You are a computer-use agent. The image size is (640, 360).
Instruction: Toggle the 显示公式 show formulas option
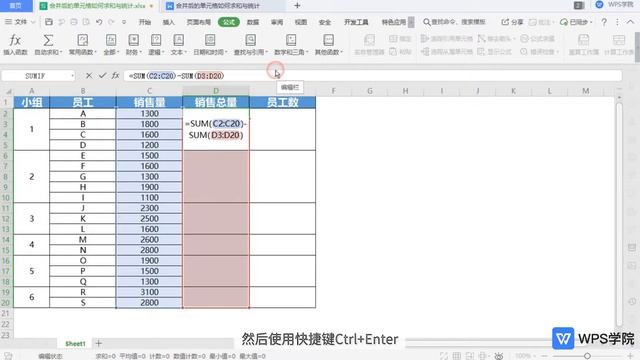click(495, 52)
